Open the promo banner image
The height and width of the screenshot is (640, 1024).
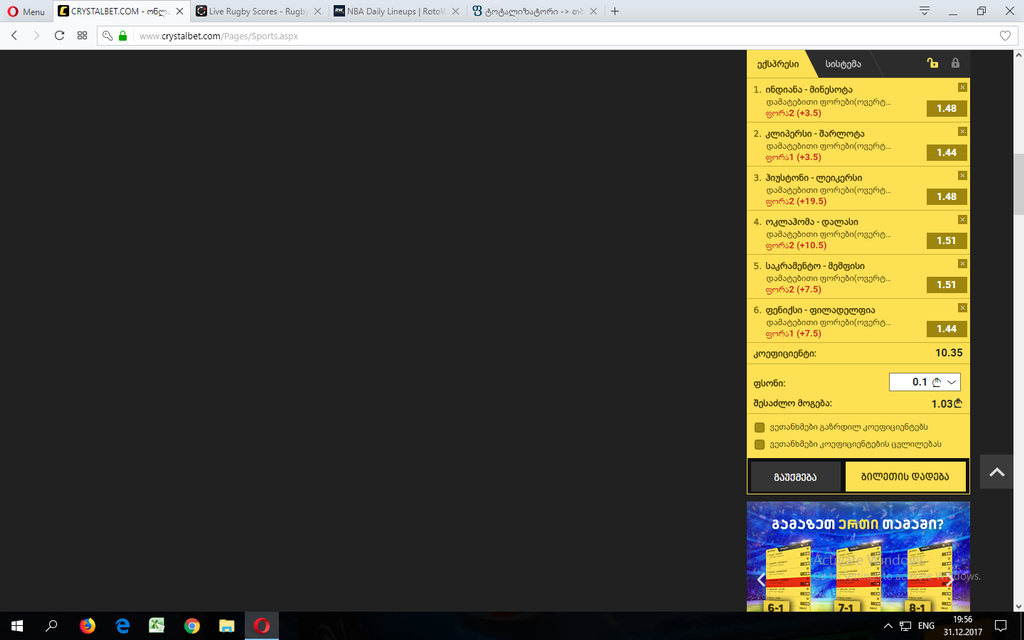(x=858, y=556)
